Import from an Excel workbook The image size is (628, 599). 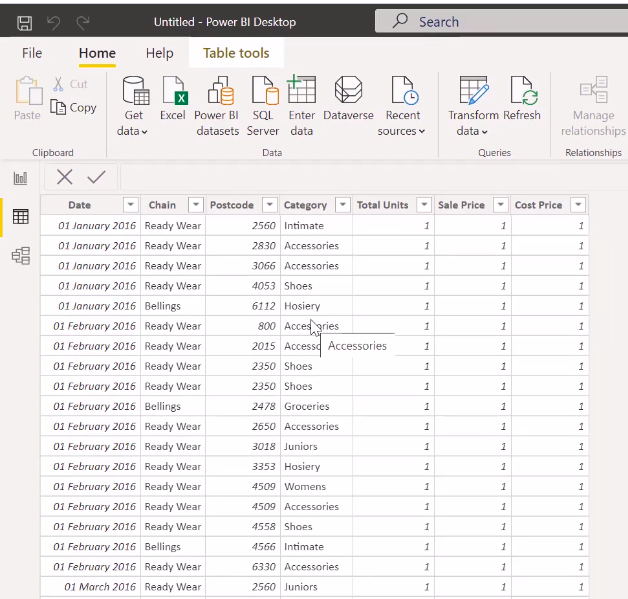point(173,98)
